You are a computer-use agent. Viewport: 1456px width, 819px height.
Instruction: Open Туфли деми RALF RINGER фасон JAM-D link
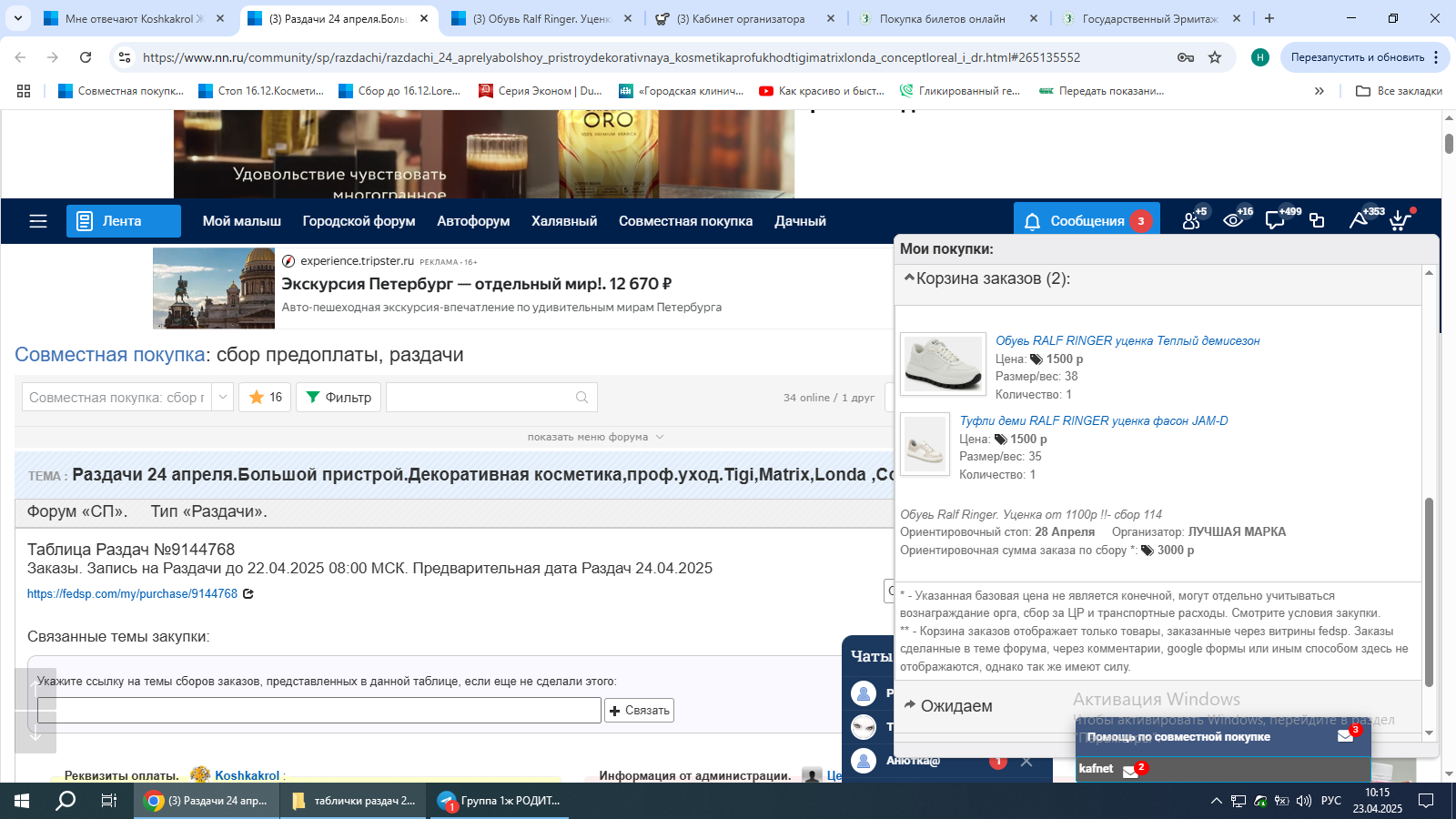pyautogui.click(x=1094, y=420)
